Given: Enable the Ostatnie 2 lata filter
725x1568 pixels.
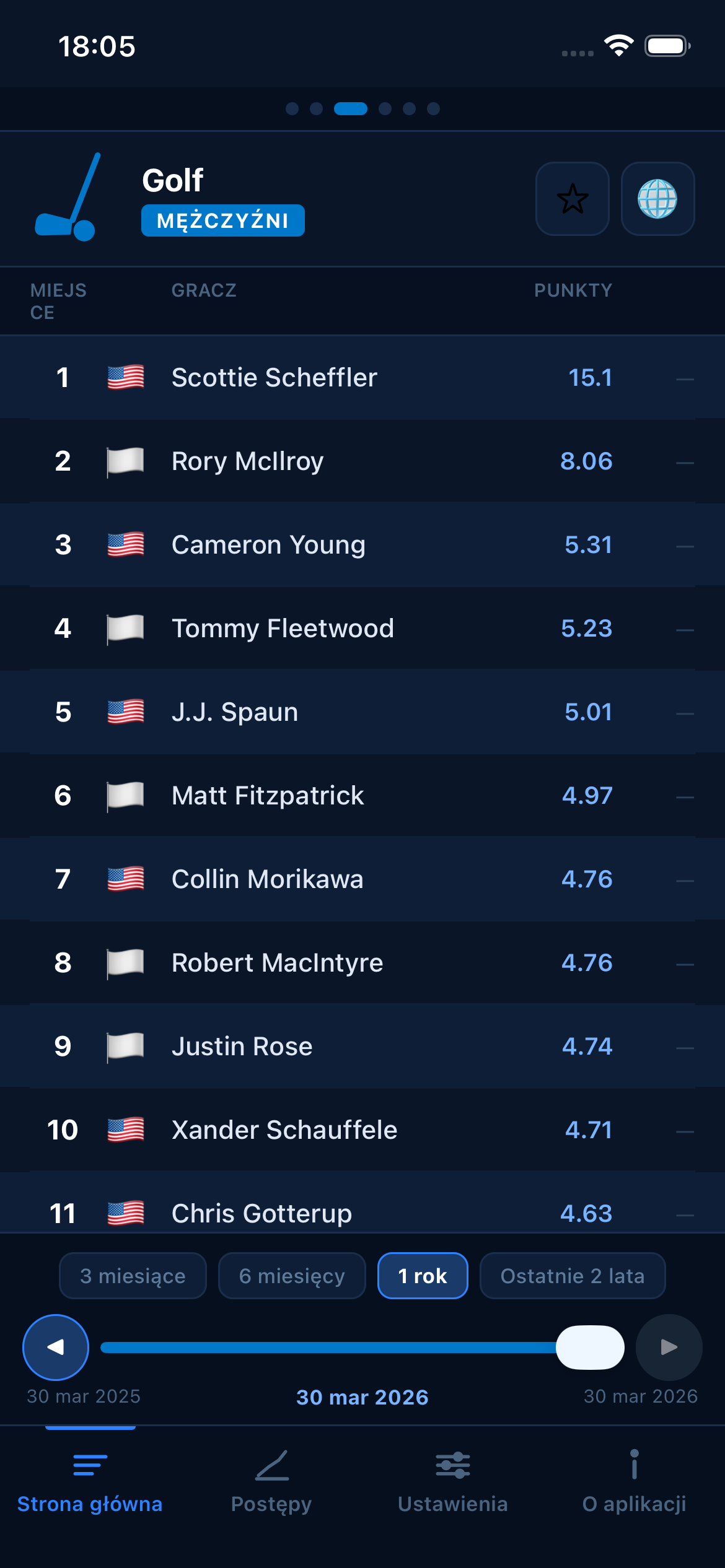Looking at the screenshot, I should pyautogui.click(x=572, y=1276).
